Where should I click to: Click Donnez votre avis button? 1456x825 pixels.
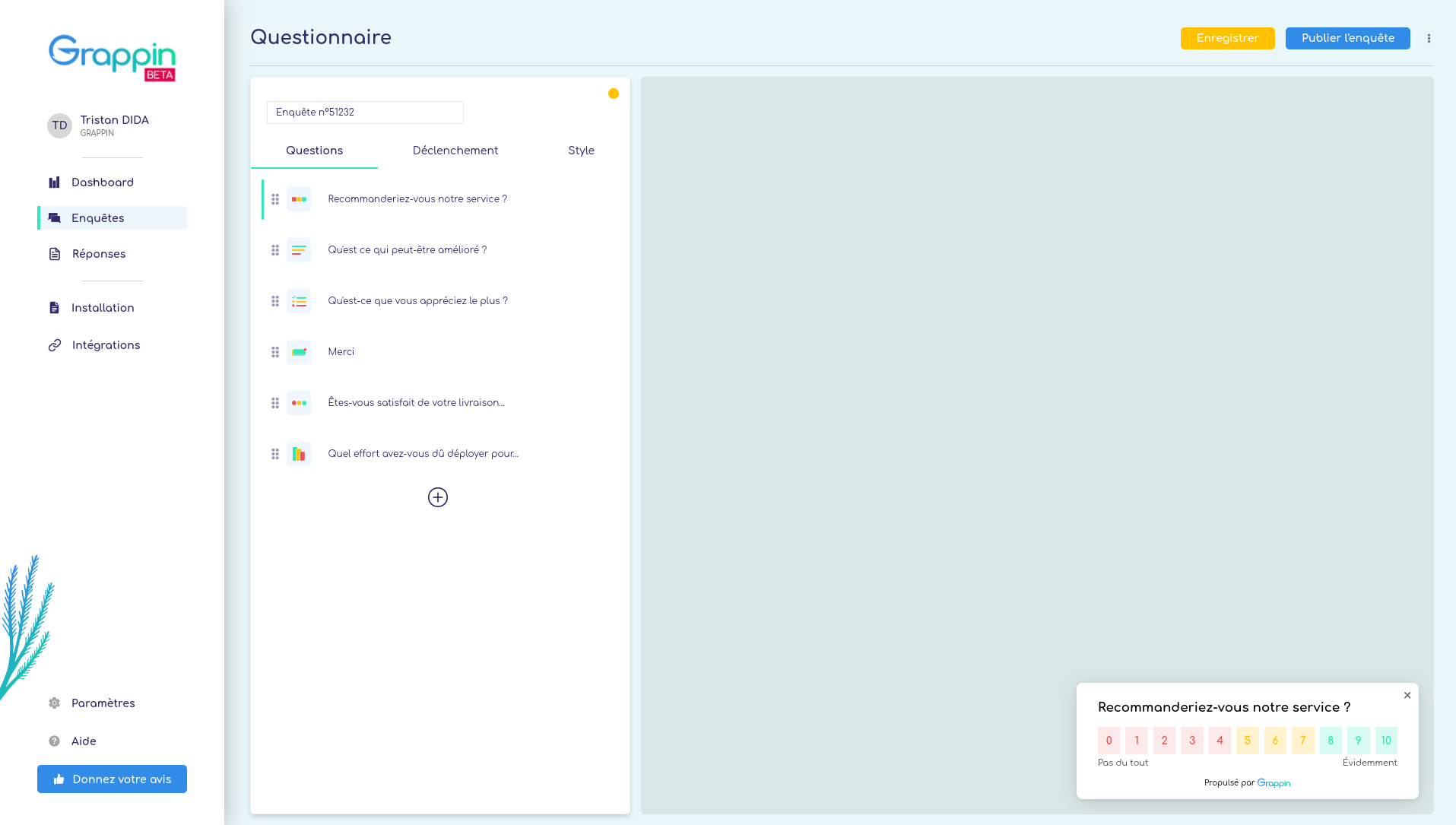click(x=112, y=779)
